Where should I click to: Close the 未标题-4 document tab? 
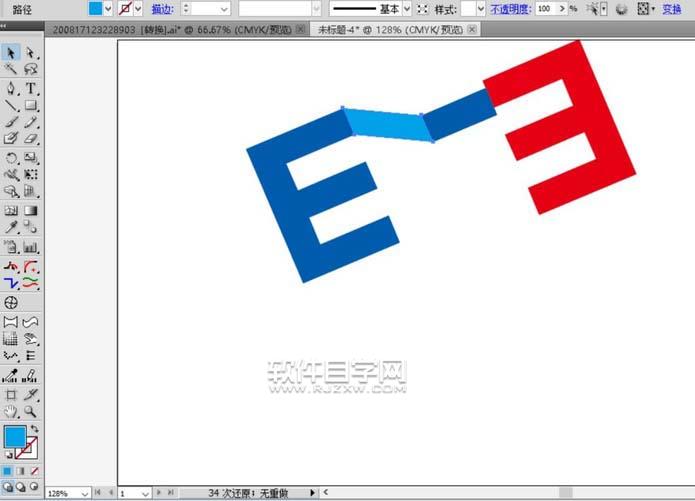point(472,29)
